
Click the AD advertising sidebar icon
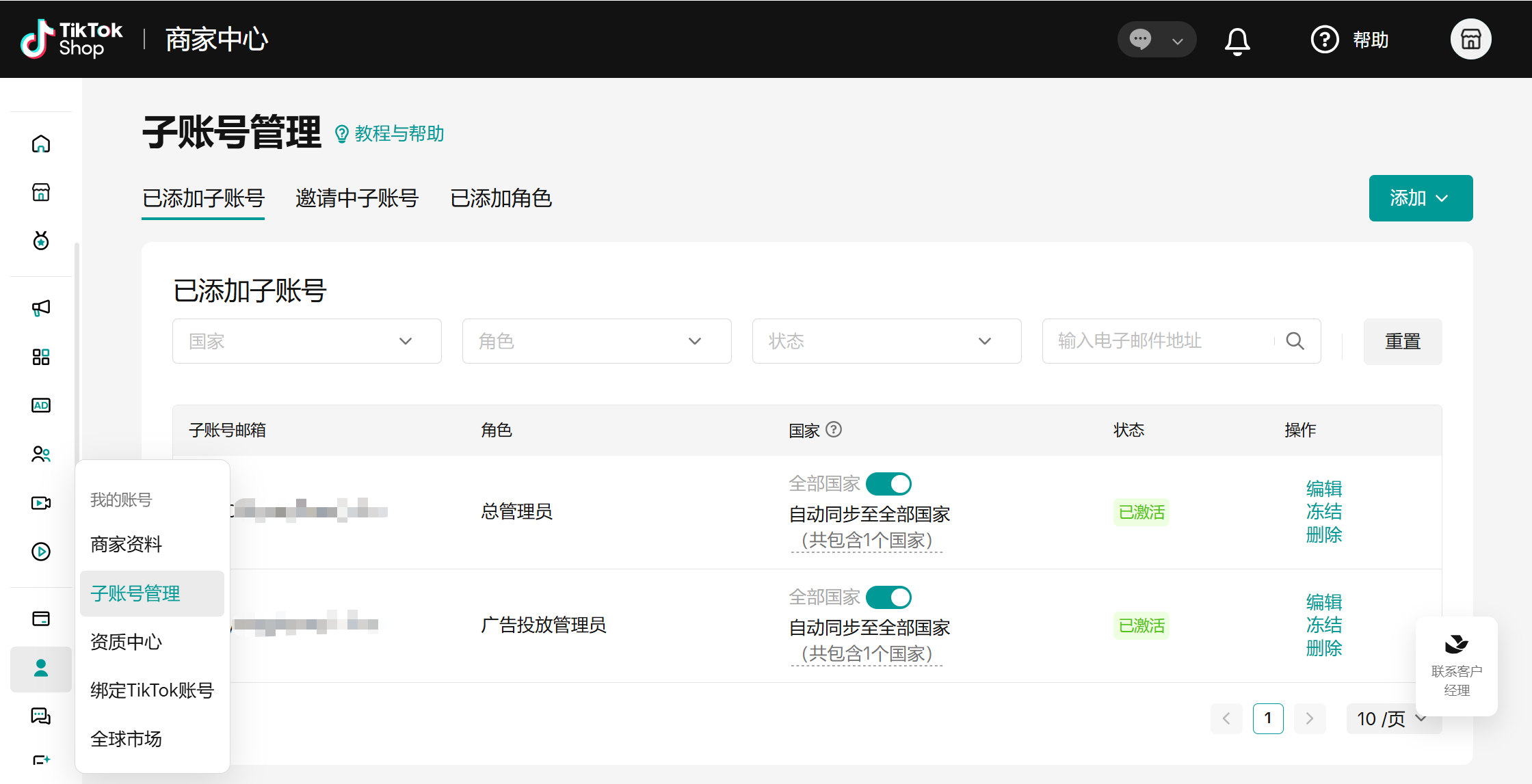click(x=41, y=405)
